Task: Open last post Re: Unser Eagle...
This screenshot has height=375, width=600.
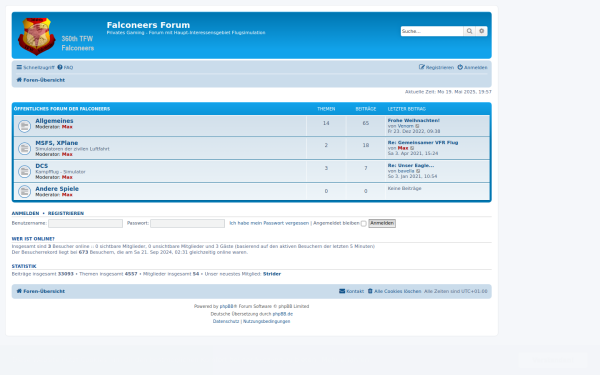Action: 411,165
